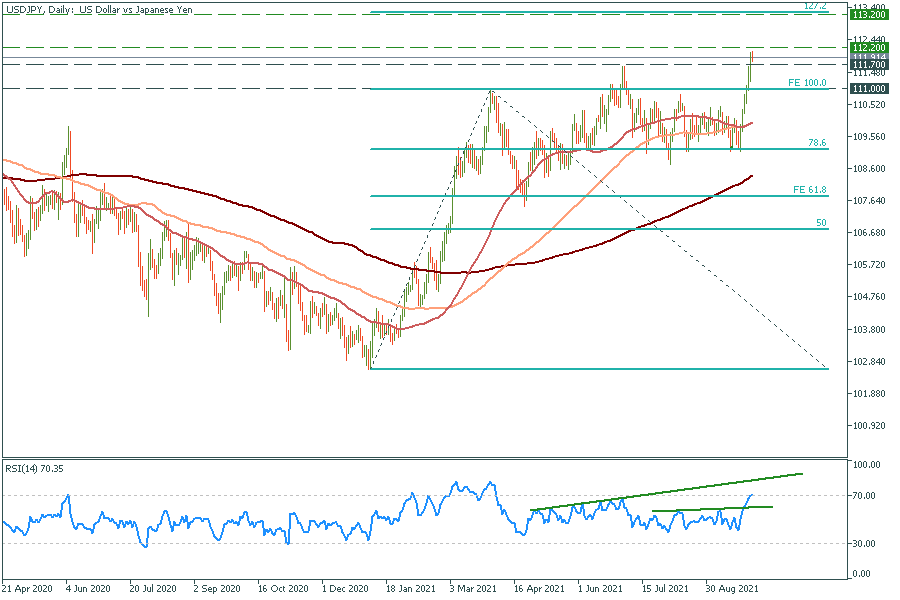Screen dimensions: 900x600
Task: Click the USDJPY Daily chart title
Action: point(98,9)
